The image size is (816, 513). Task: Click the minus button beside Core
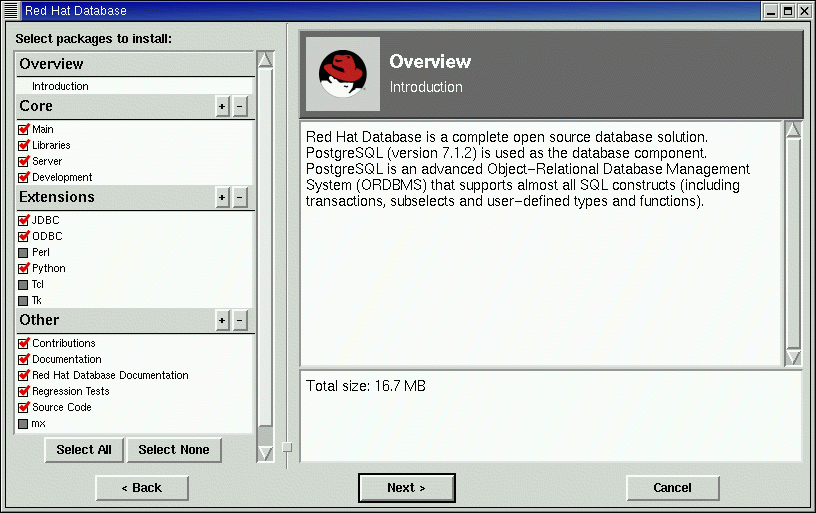[240, 107]
